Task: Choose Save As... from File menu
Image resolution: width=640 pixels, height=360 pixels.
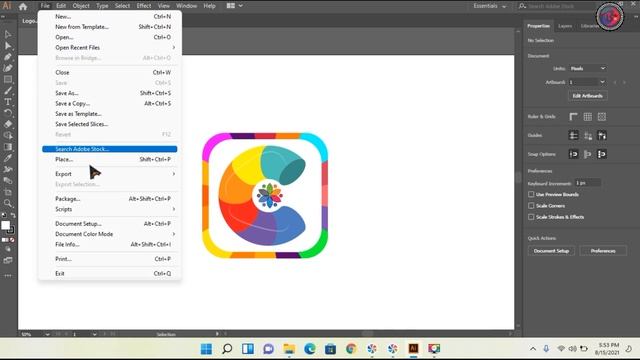Action: 109,93
